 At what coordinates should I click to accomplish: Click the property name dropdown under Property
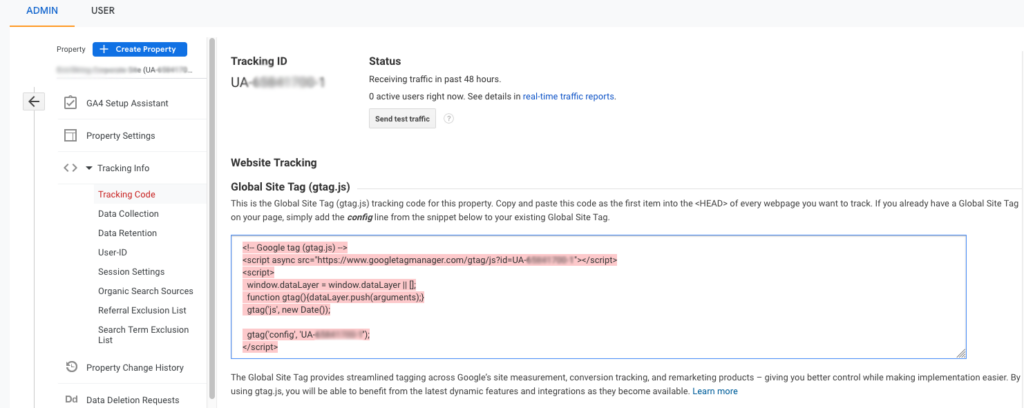(x=124, y=69)
